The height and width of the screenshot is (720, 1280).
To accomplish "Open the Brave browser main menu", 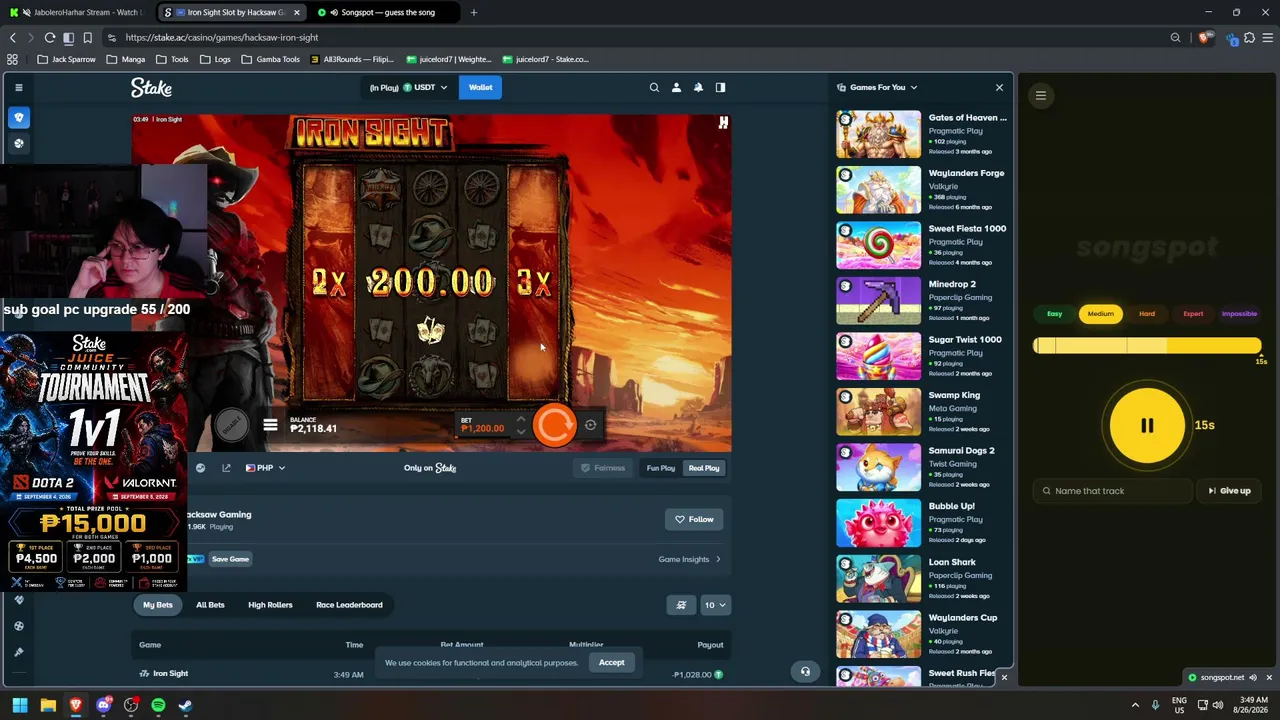I will (1268, 38).
